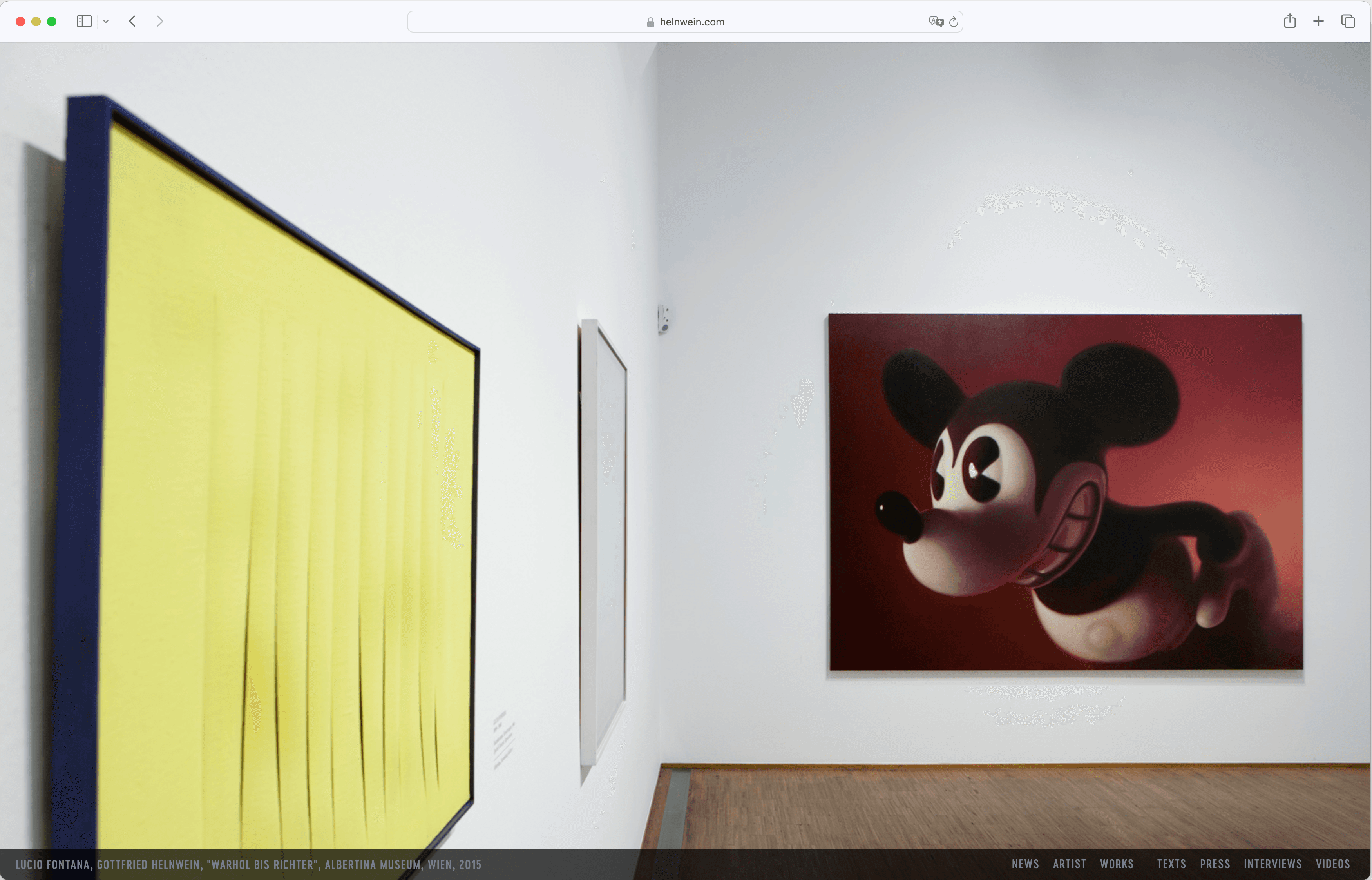Click the red mouse painting on the wall
Image resolution: width=1372 pixels, height=880 pixels.
[1065, 492]
